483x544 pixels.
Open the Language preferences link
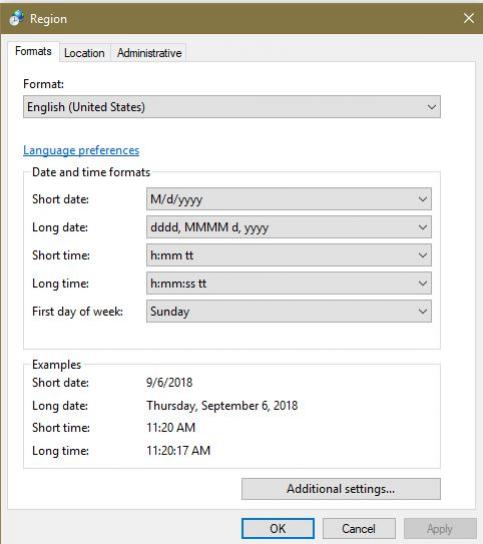(81, 150)
